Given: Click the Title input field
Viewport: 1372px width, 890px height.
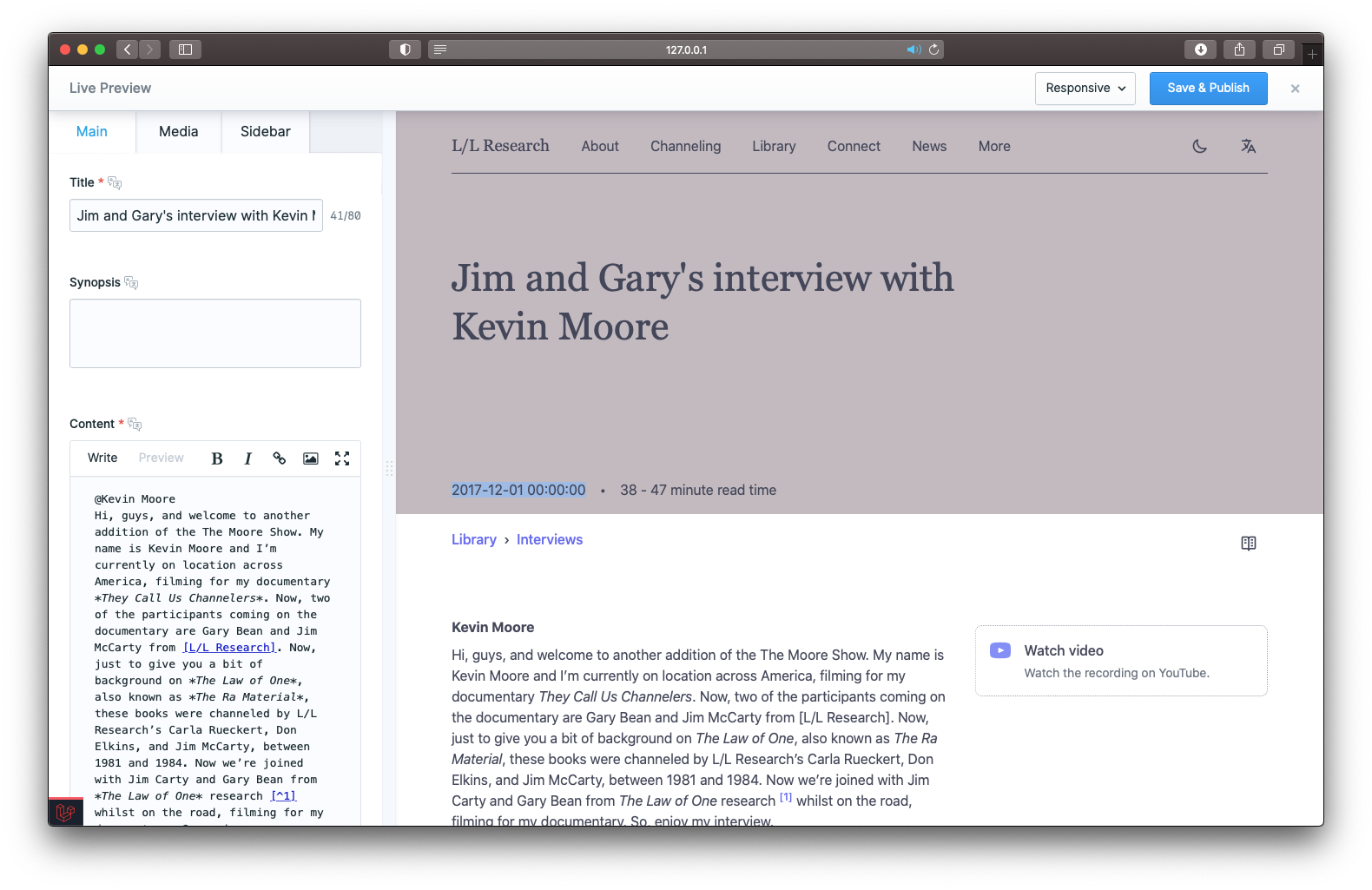Looking at the screenshot, I should click(x=196, y=215).
